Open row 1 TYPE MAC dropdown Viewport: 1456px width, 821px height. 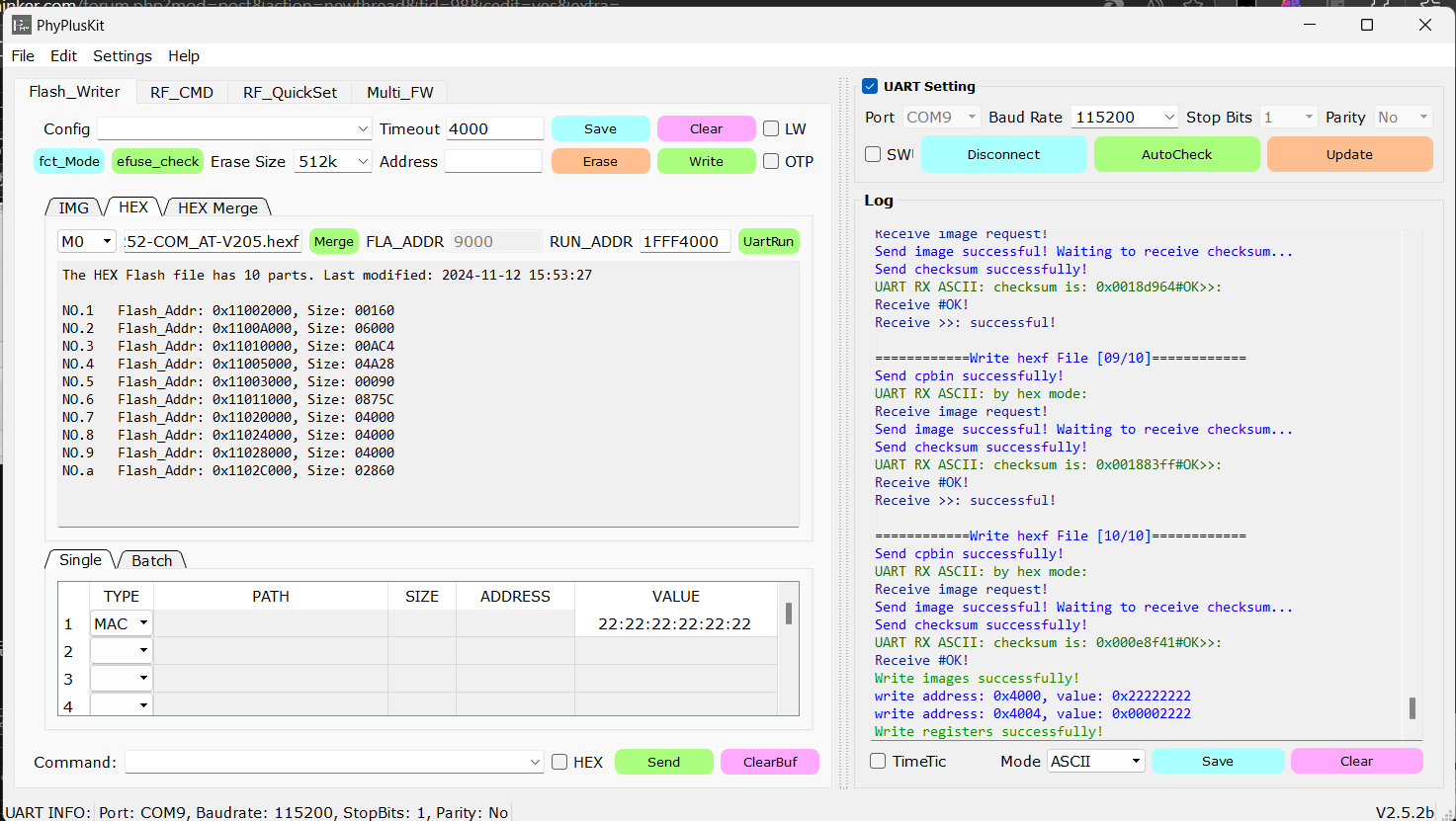122,623
